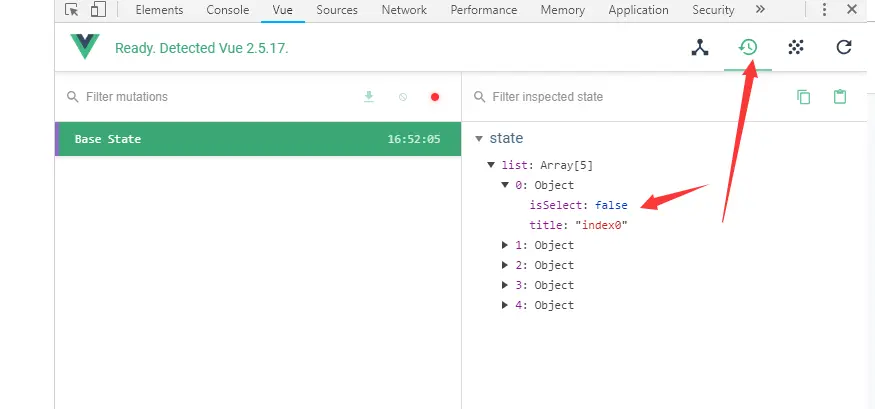Toggle the red recording dot
875x409 pixels.
pyautogui.click(x=435, y=97)
